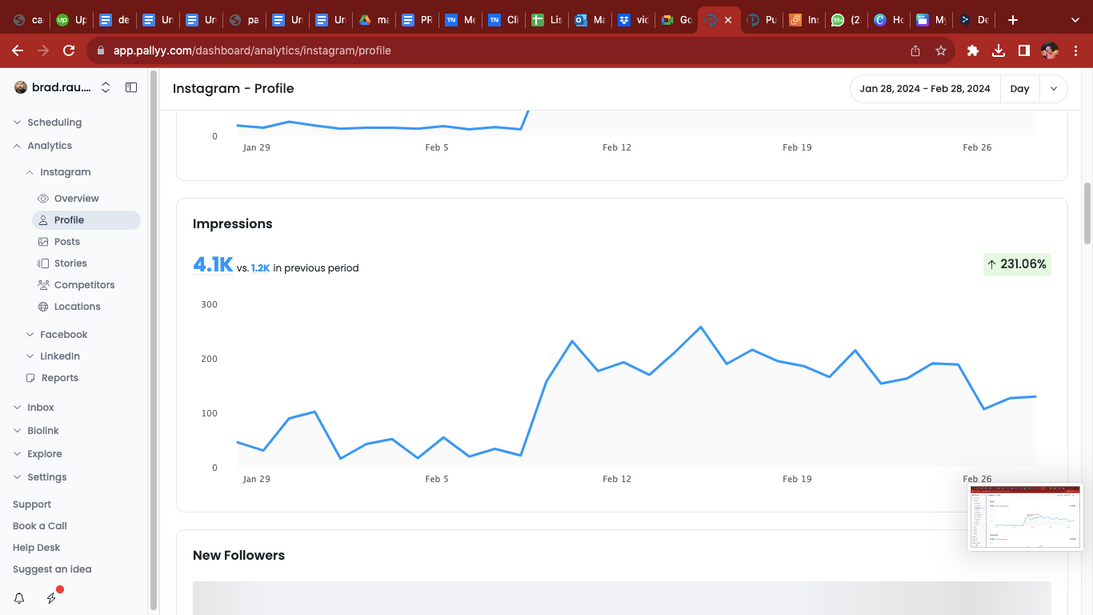Screen dimensions: 1093x615
Task: Select the Profile analytics page
Action: click(86, 220)
